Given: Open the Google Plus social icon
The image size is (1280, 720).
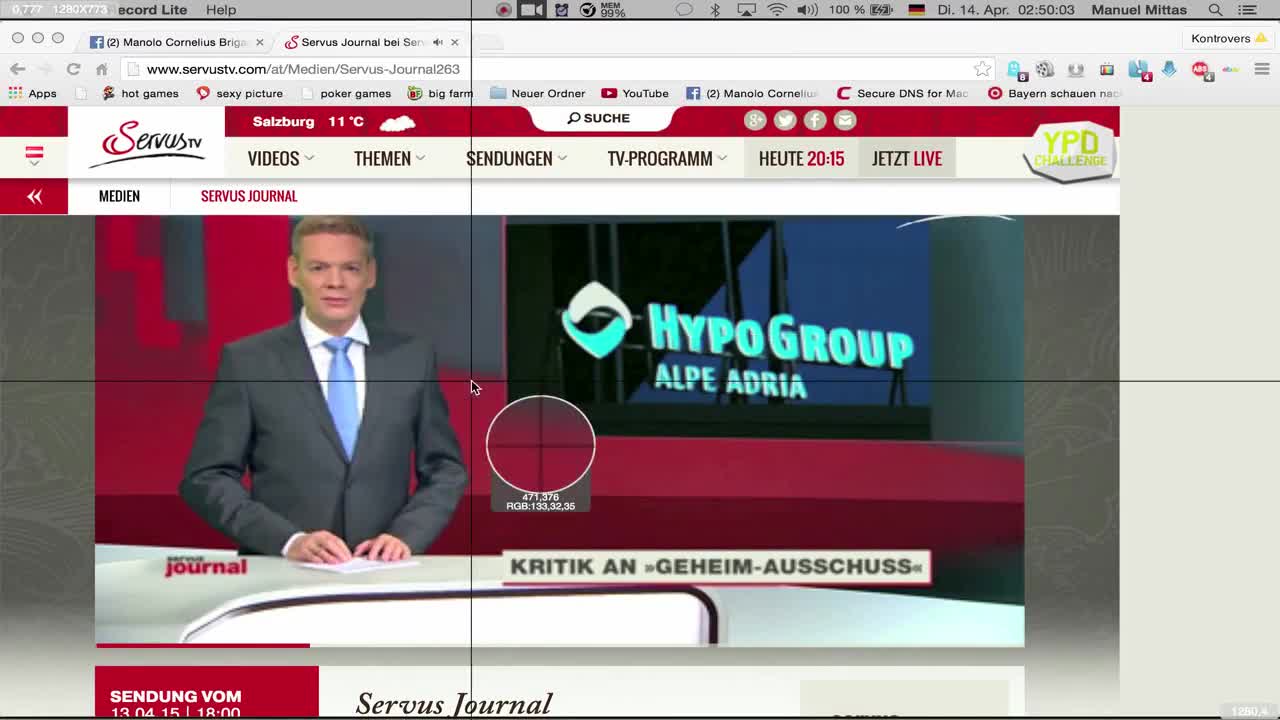Looking at the screenshot, I should point(755,120).
